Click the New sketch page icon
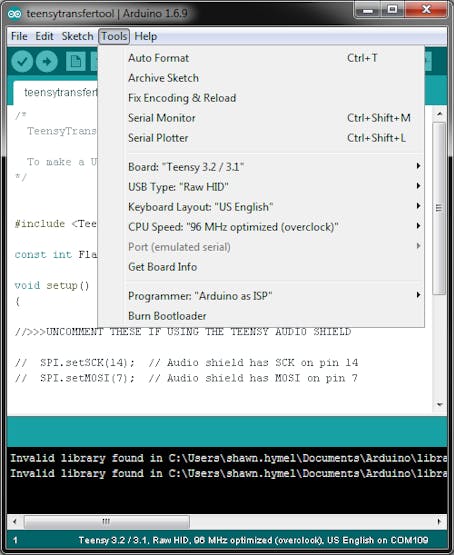454x555 pixels. coord(75,62)
